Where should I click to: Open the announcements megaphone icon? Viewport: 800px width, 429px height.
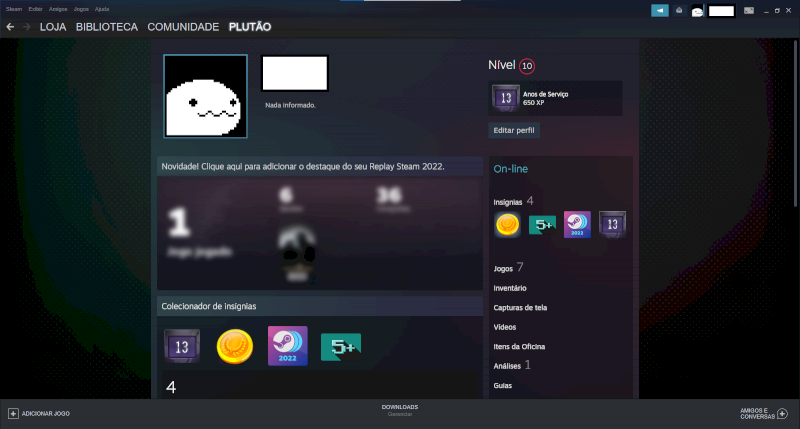tap(660, 10)
